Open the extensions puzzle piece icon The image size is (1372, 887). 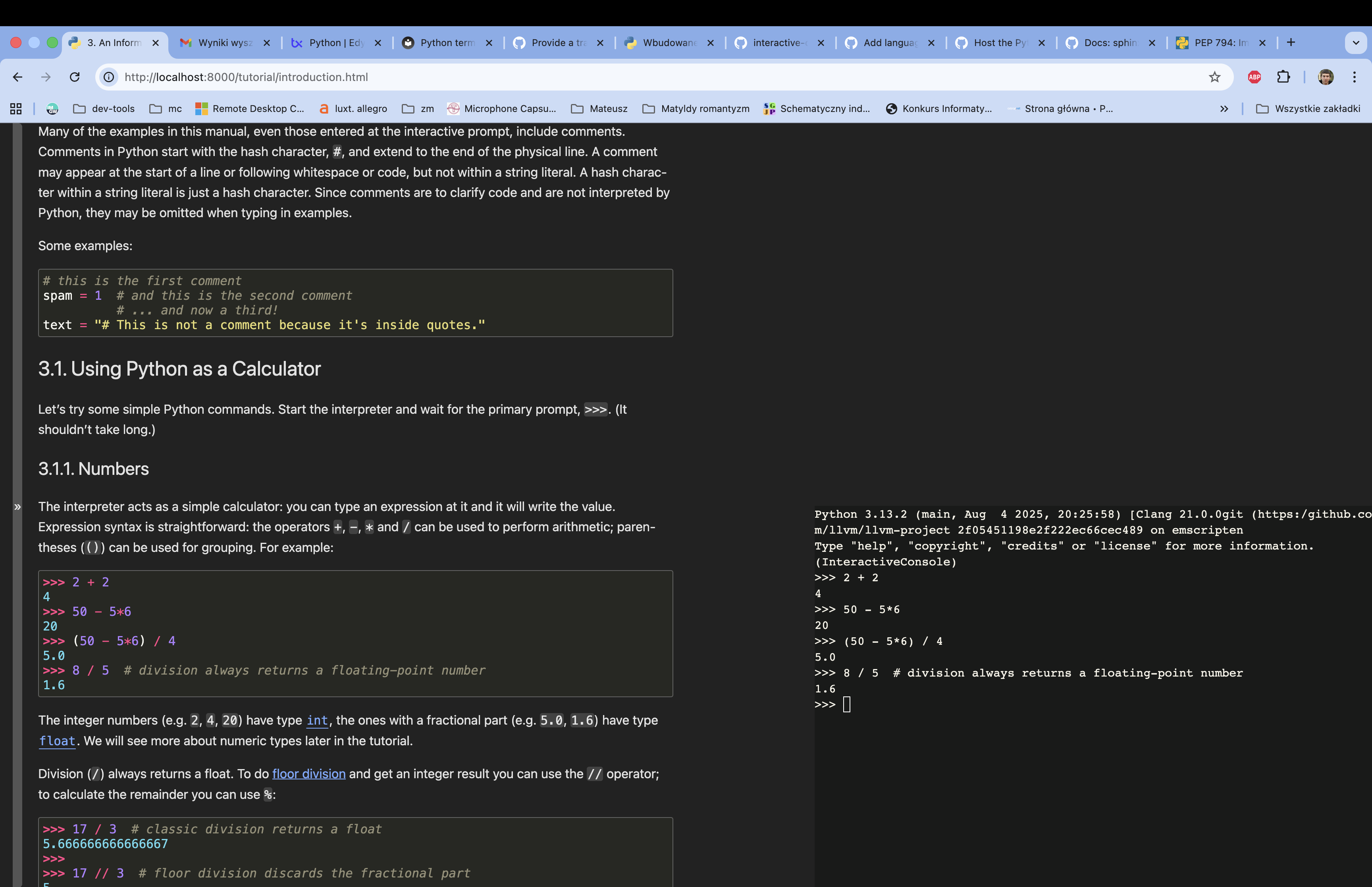(x=1283, y=77)
